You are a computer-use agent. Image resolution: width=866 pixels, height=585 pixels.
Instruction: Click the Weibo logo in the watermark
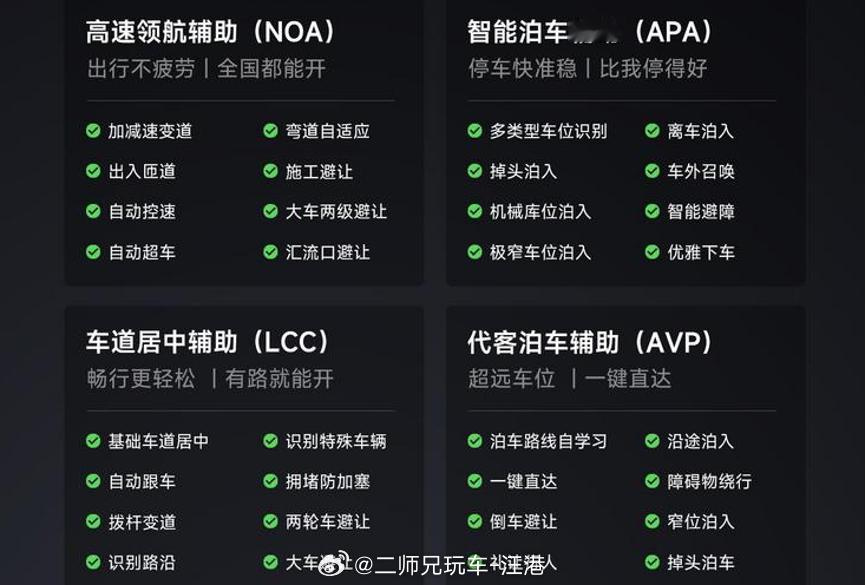click(335, 563)
